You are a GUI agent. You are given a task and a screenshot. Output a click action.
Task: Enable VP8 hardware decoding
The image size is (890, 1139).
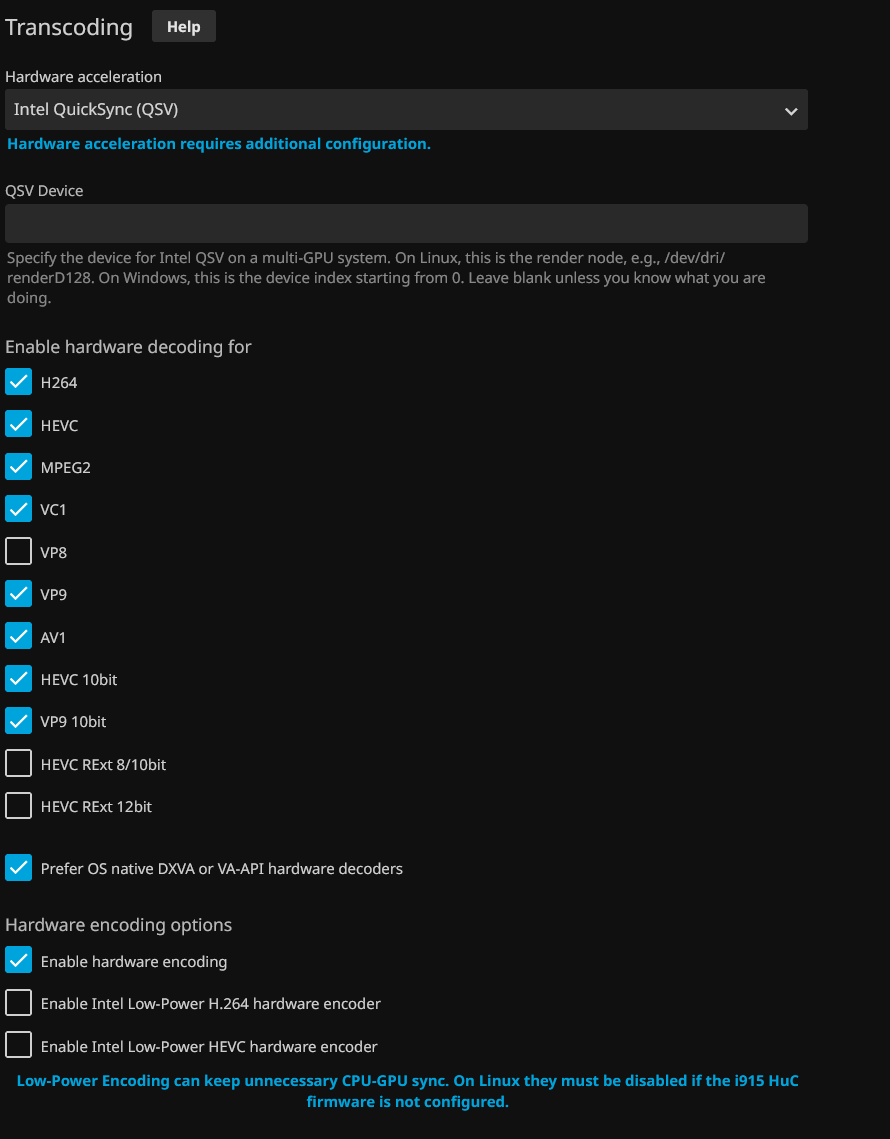click(19, 552)
